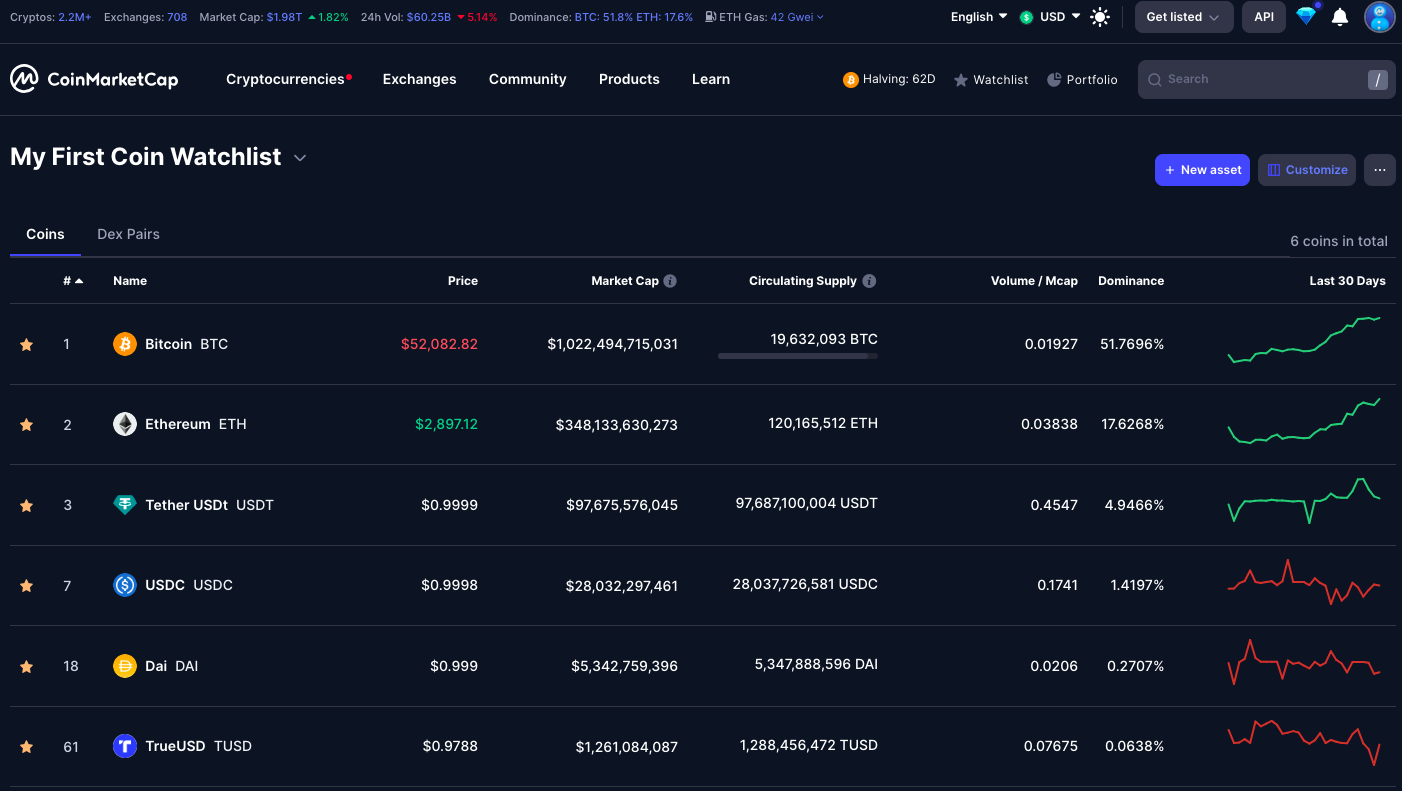Click the Portfolio pie chart icon

click(x=1054, y=79)
